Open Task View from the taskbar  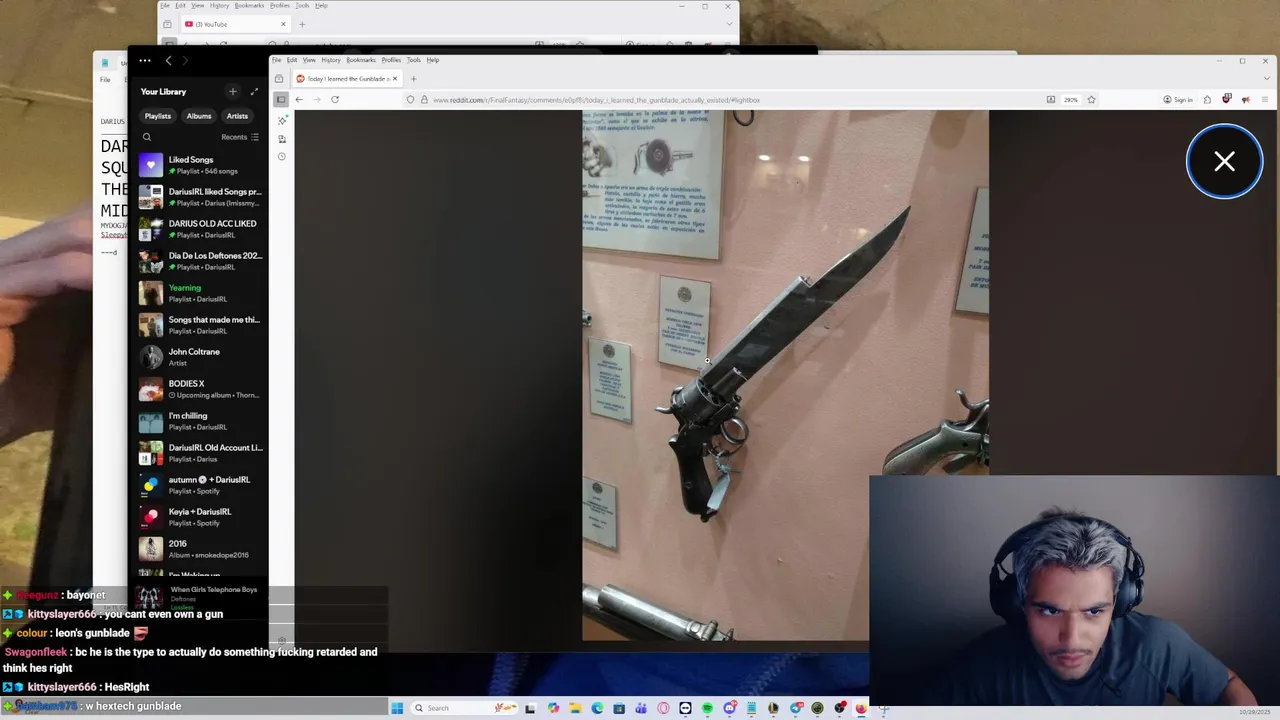click(x=530, y=708)
